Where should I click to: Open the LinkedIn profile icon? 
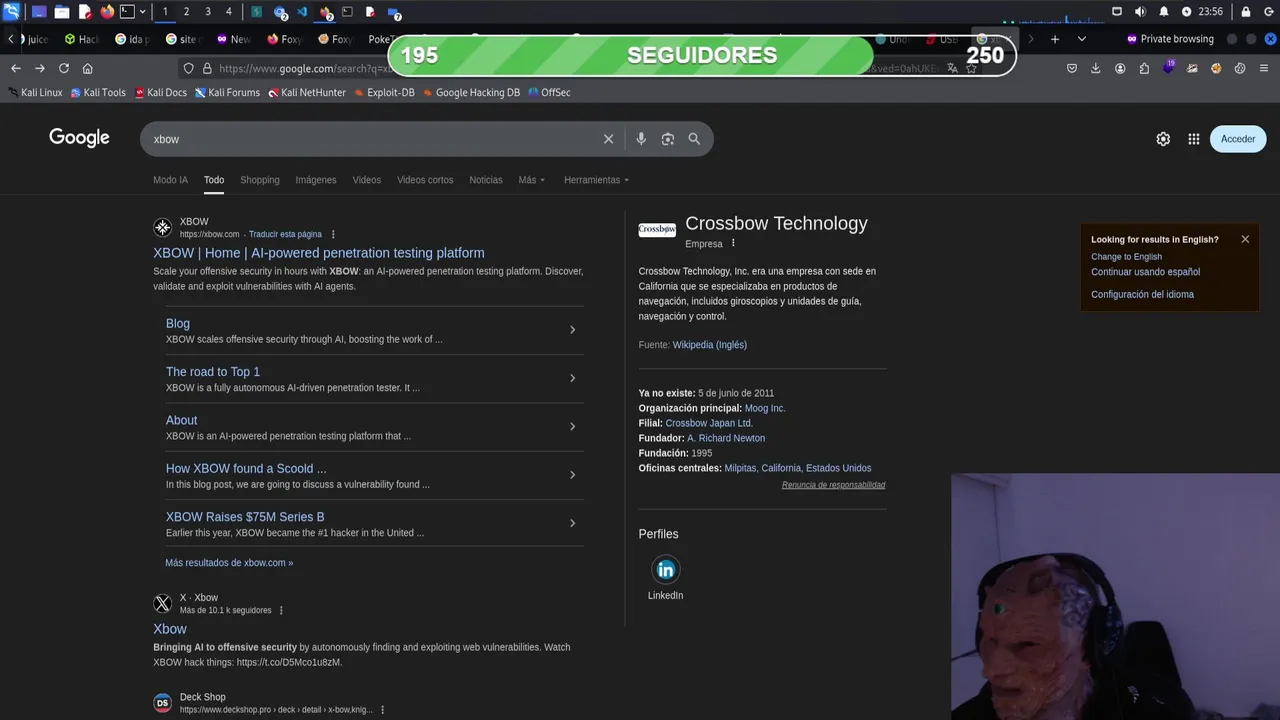pos(665,570)
